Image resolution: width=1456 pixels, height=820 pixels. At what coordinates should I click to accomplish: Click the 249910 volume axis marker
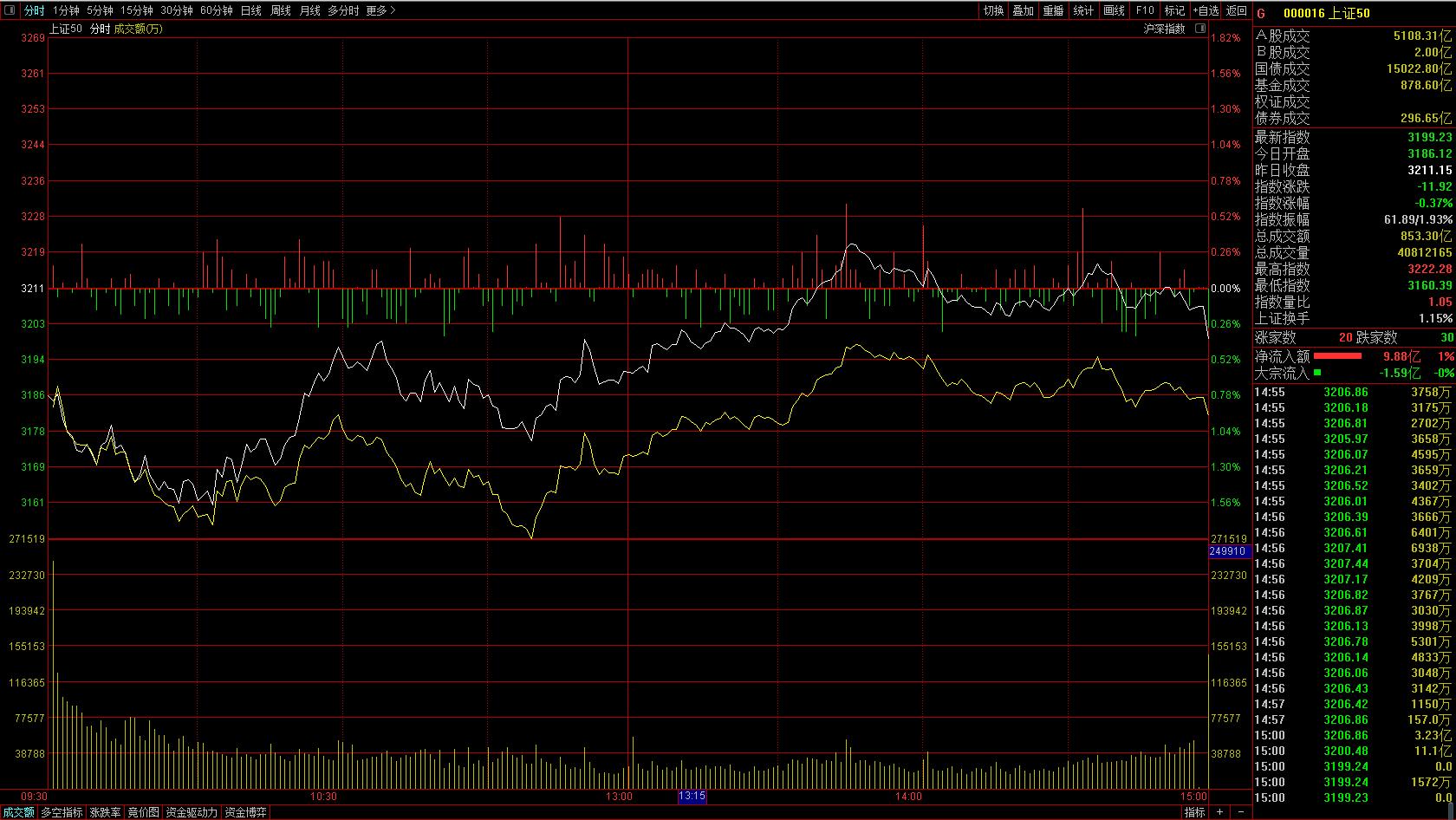(1228, 551)
